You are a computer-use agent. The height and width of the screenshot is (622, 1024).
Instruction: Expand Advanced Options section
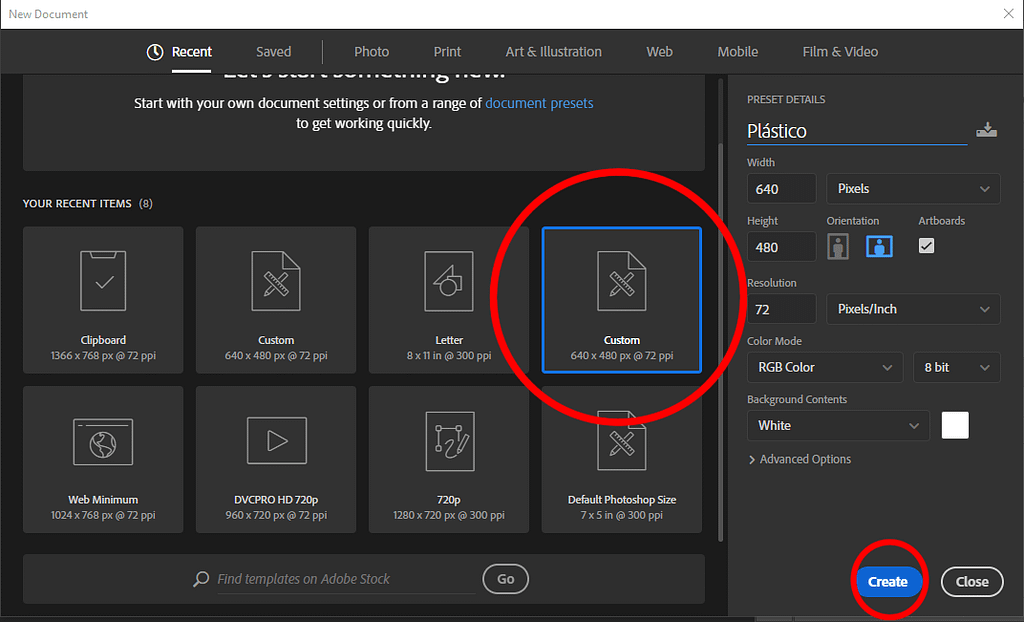coord(800,459)
